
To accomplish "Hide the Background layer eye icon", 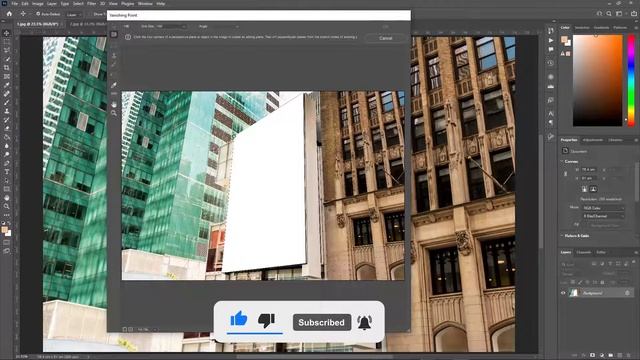I will point(563,293).
